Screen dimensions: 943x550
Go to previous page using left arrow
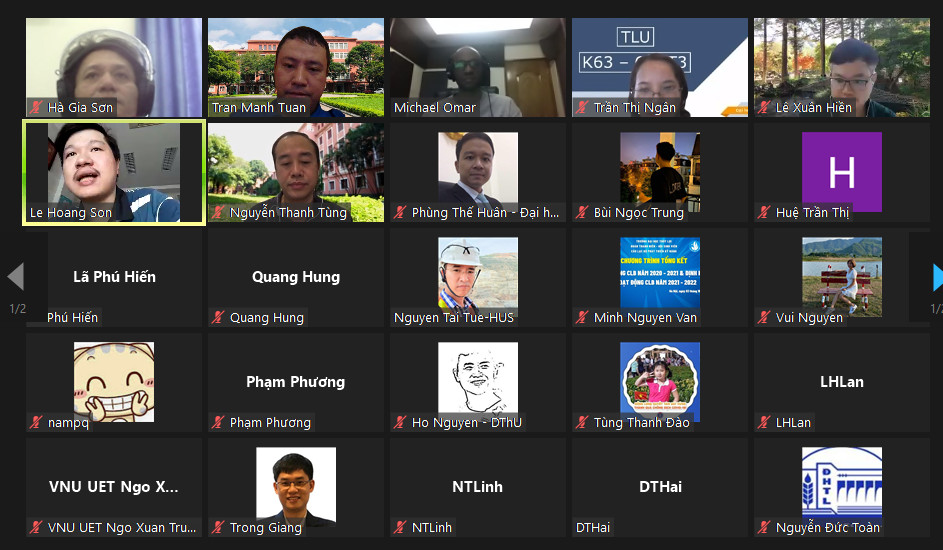point(16,277)
